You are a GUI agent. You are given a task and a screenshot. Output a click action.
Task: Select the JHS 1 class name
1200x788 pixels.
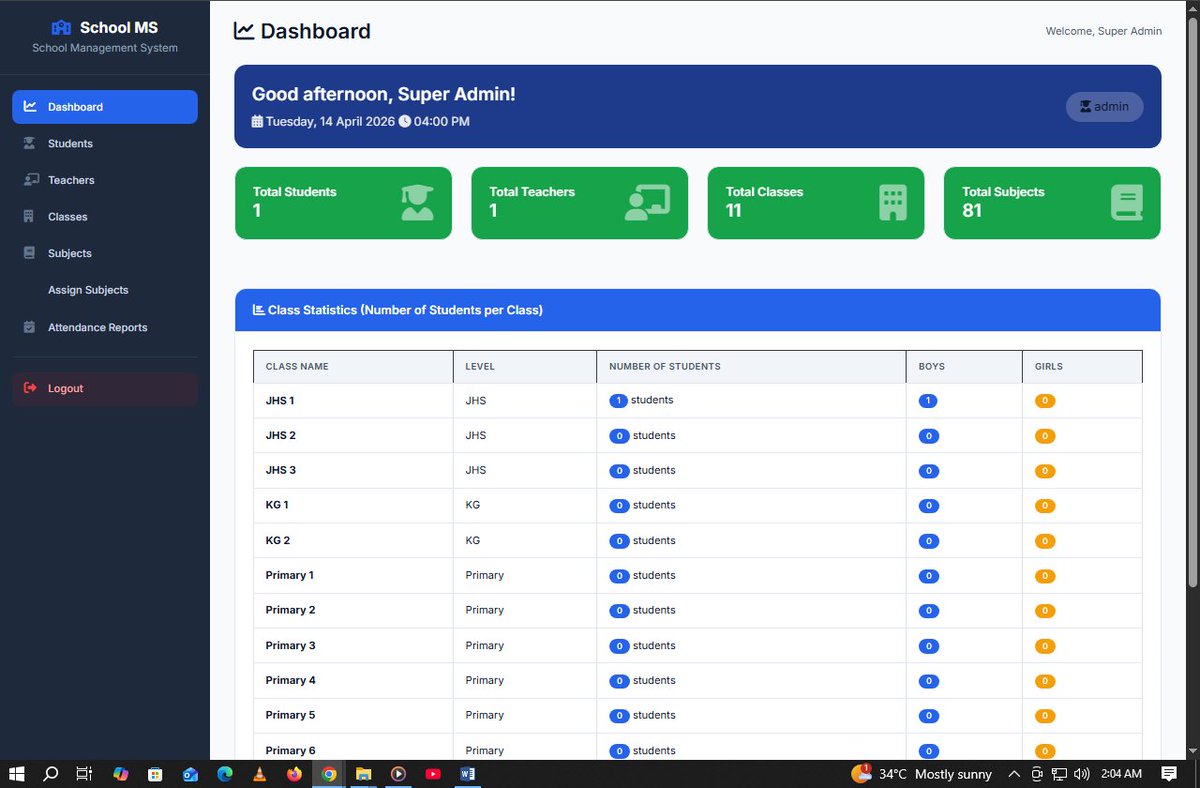point(280,401)
